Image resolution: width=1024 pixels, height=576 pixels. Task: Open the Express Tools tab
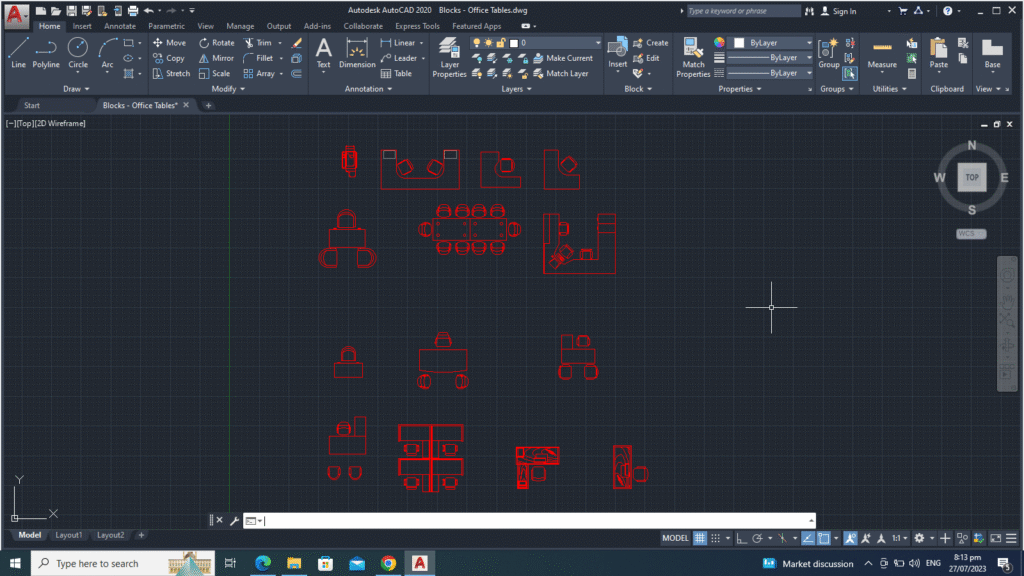[x=417, y=26]
